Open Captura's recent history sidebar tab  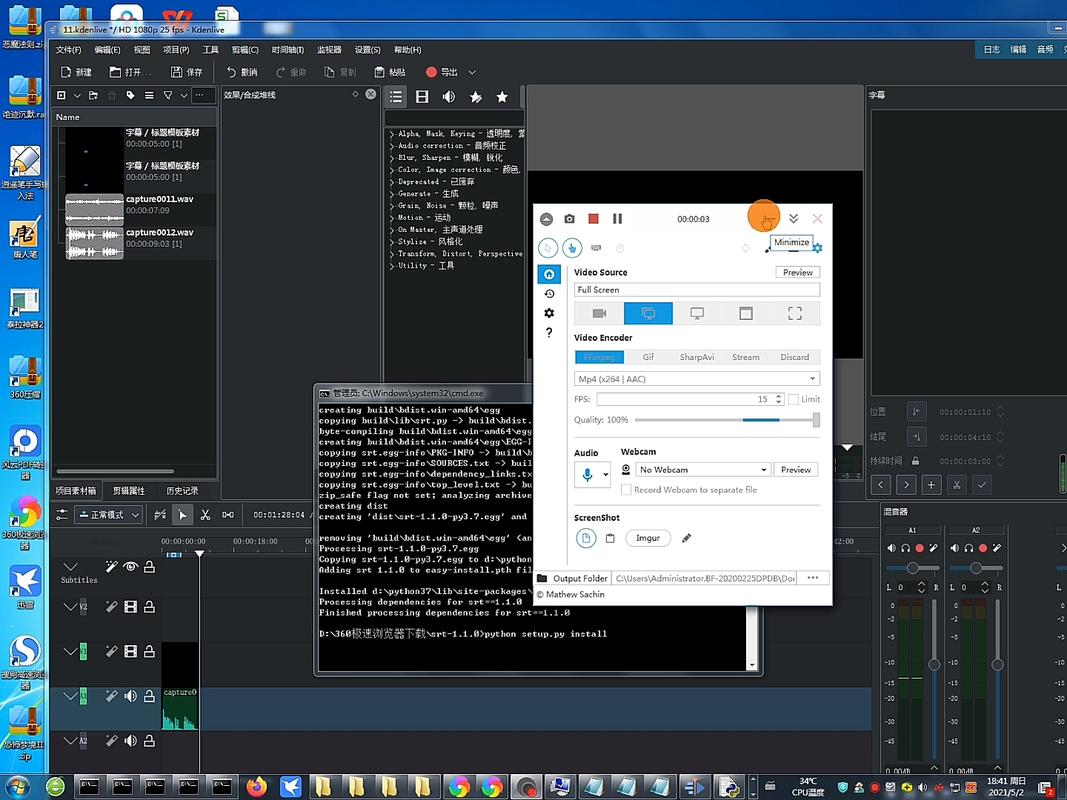549,294
